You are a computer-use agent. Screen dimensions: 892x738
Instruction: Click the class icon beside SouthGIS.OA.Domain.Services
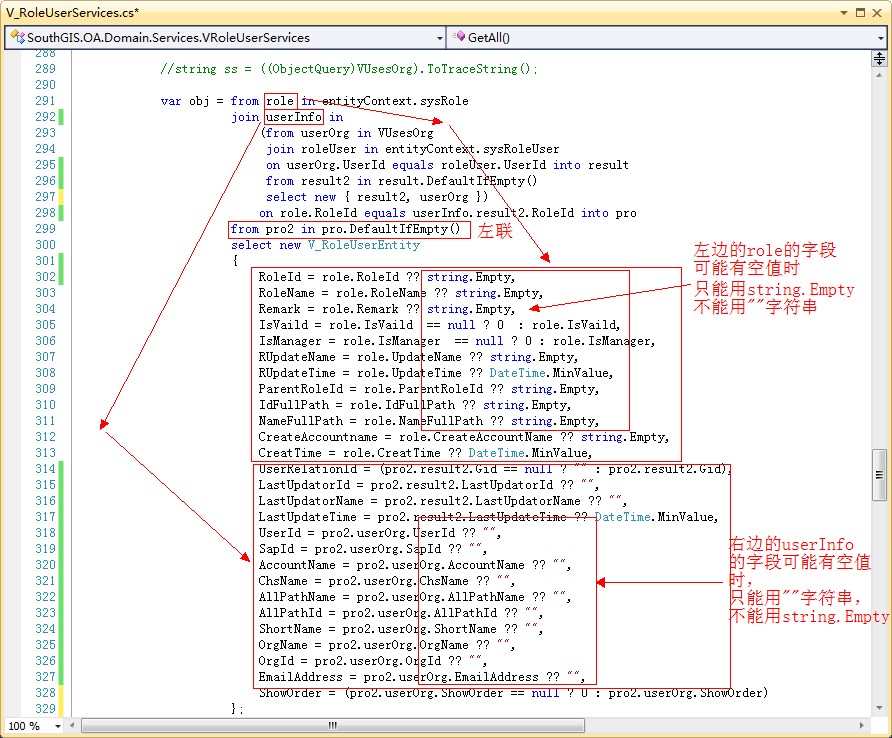pyautogui.click(x=16, y=37)
